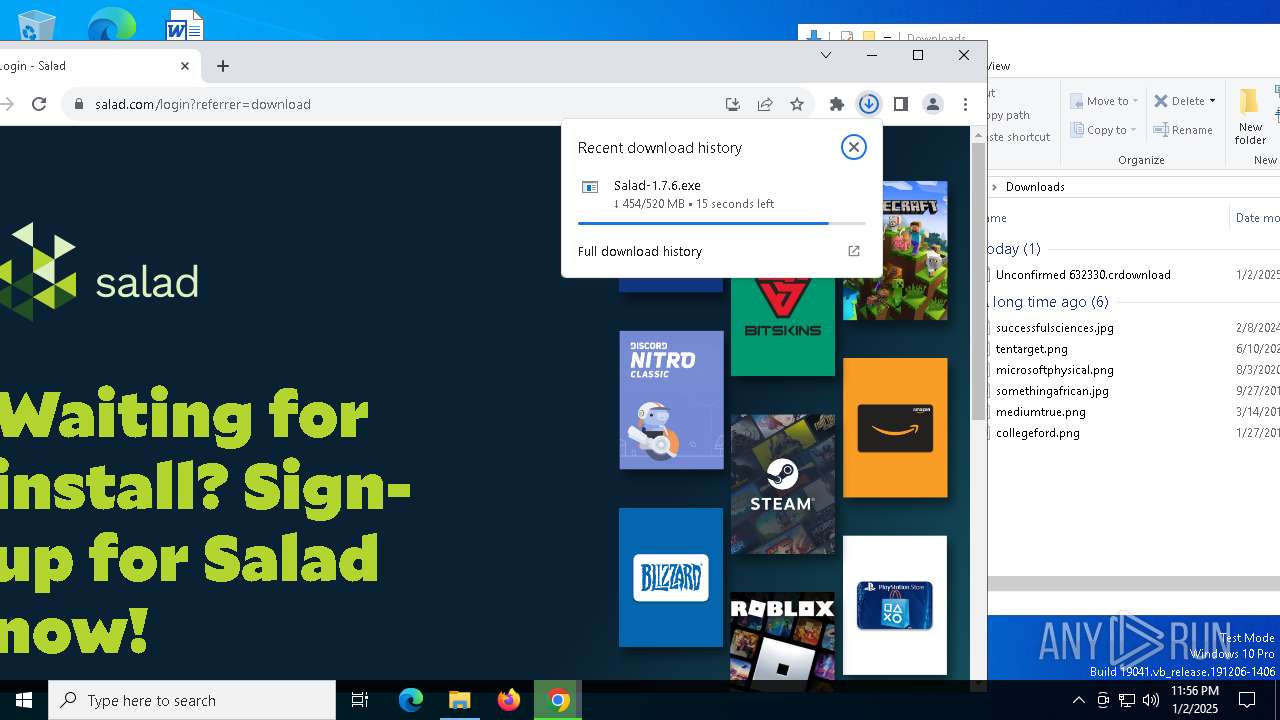1280x720 pixels.
Task: Select successfulsciences.jpg in Explorer
Action: 1054,328
